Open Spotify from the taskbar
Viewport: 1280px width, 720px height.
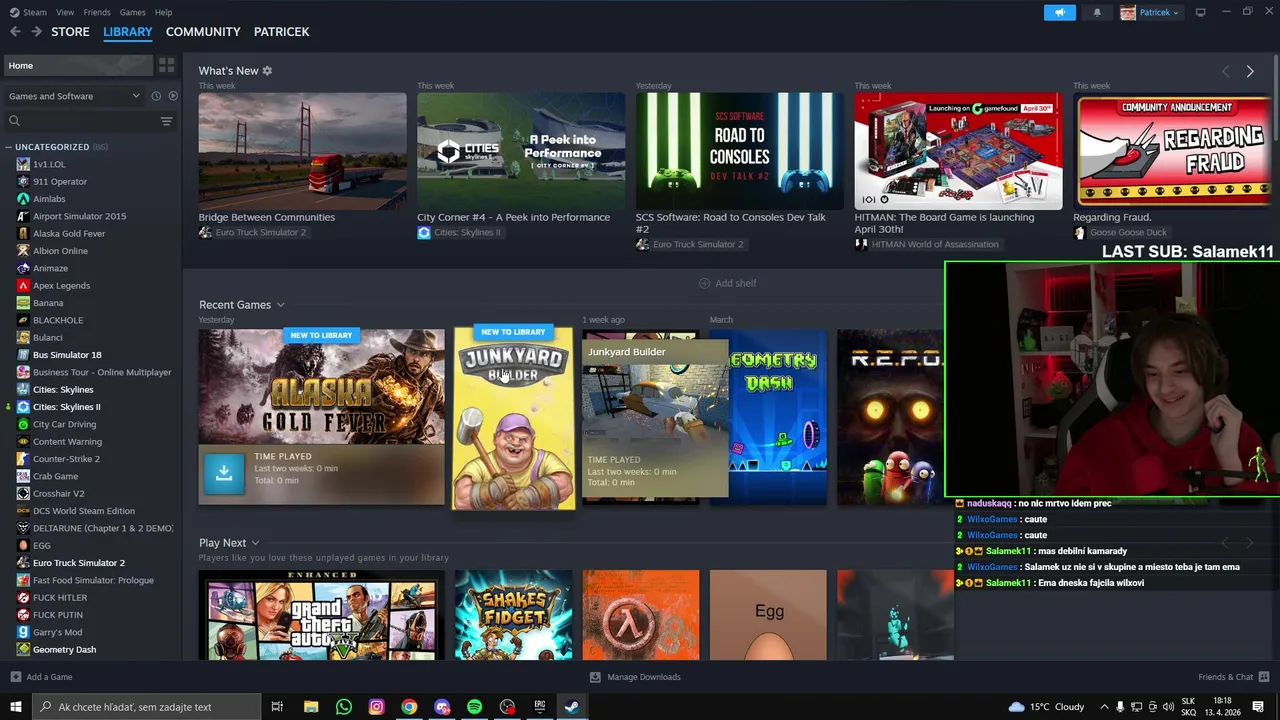[474, 707]
